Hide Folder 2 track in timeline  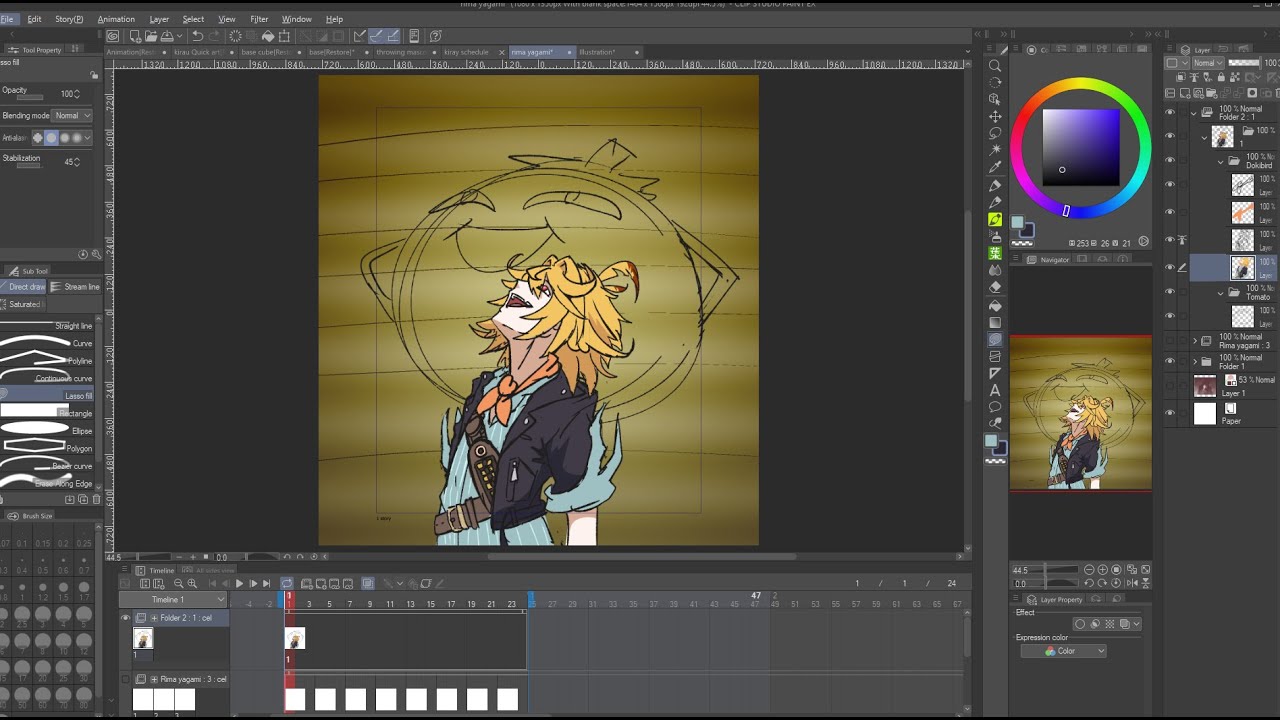click(126, 618)
